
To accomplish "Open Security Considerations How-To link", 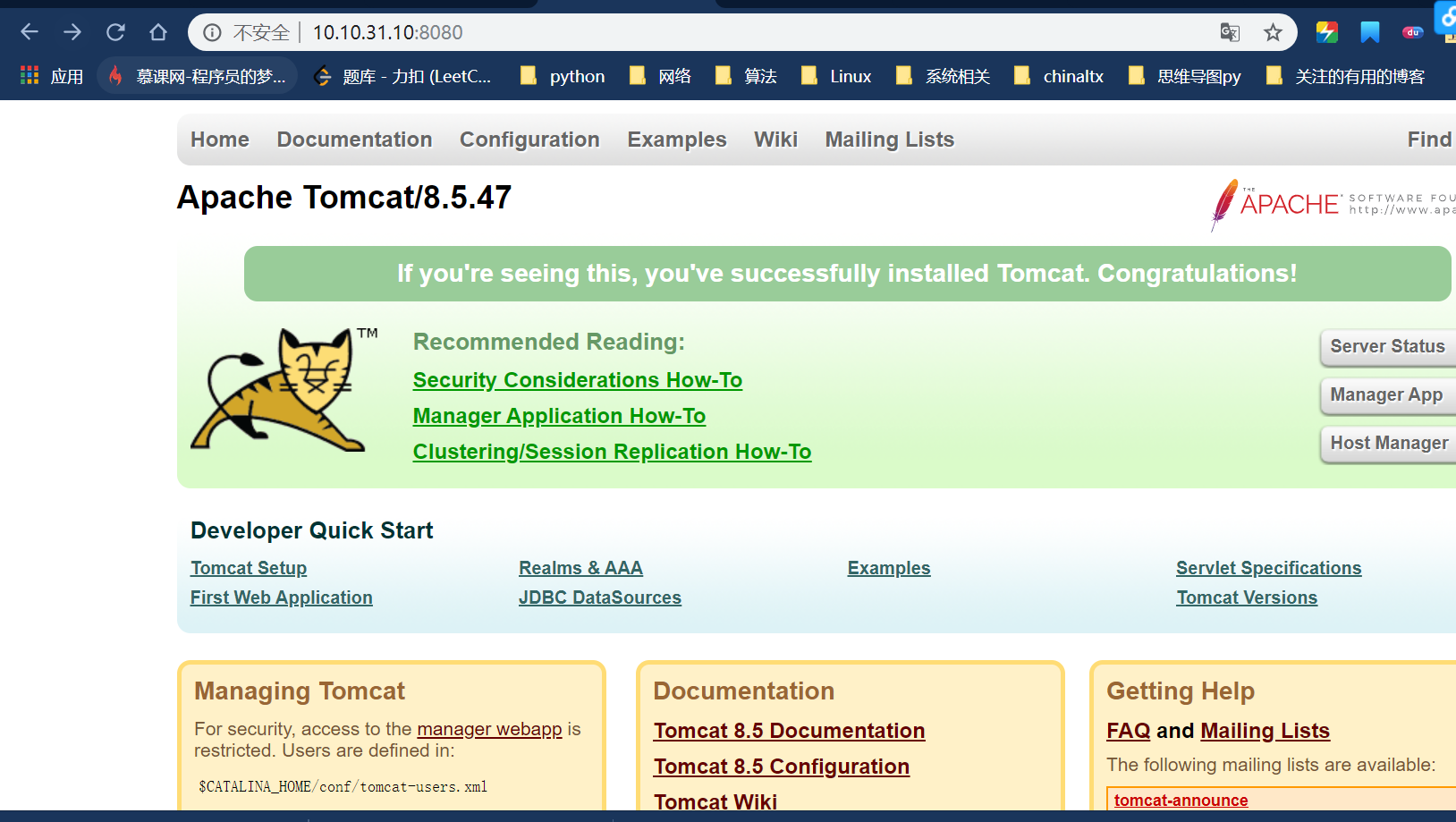I will tap(578, 380).
